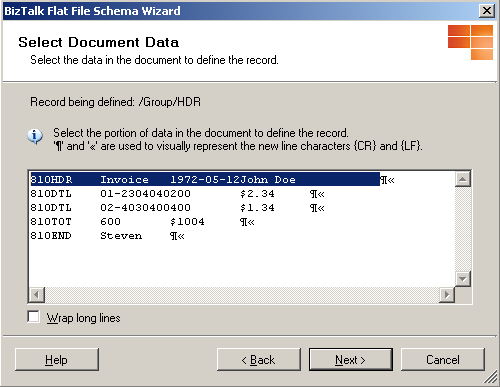500x387 pixels.
Task: Click the window resize grip
Action: tap(491, 378)
